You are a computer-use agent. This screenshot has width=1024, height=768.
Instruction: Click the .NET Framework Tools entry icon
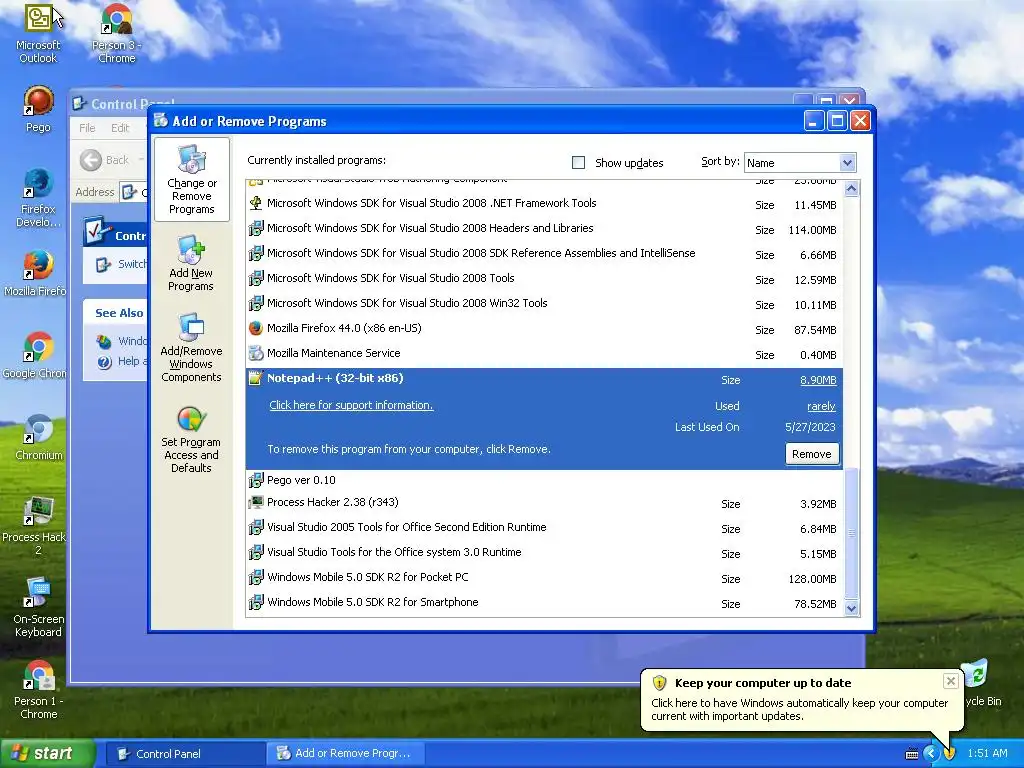(256, 203)
